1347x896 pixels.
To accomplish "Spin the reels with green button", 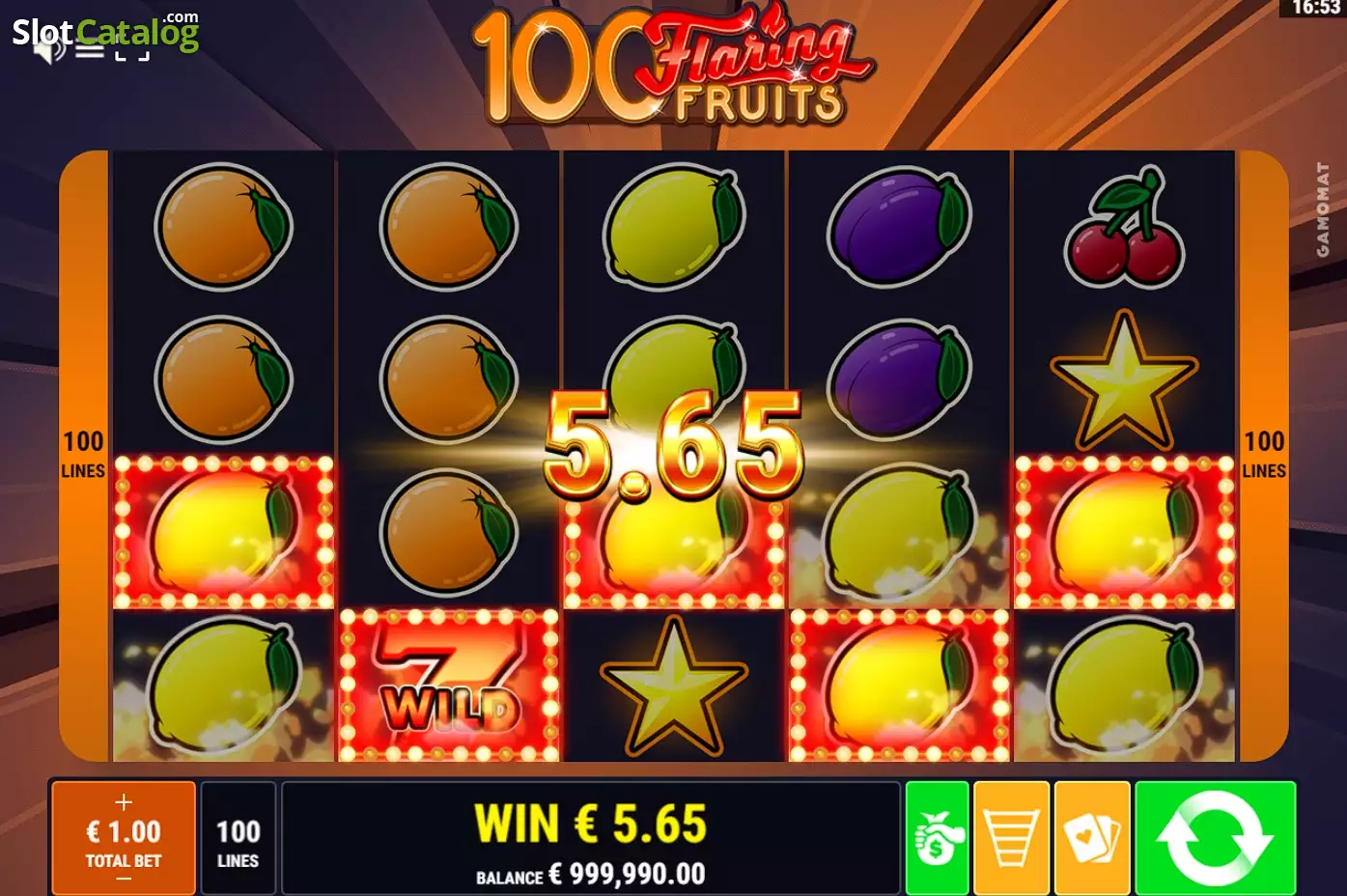I will pos(1215,838).
